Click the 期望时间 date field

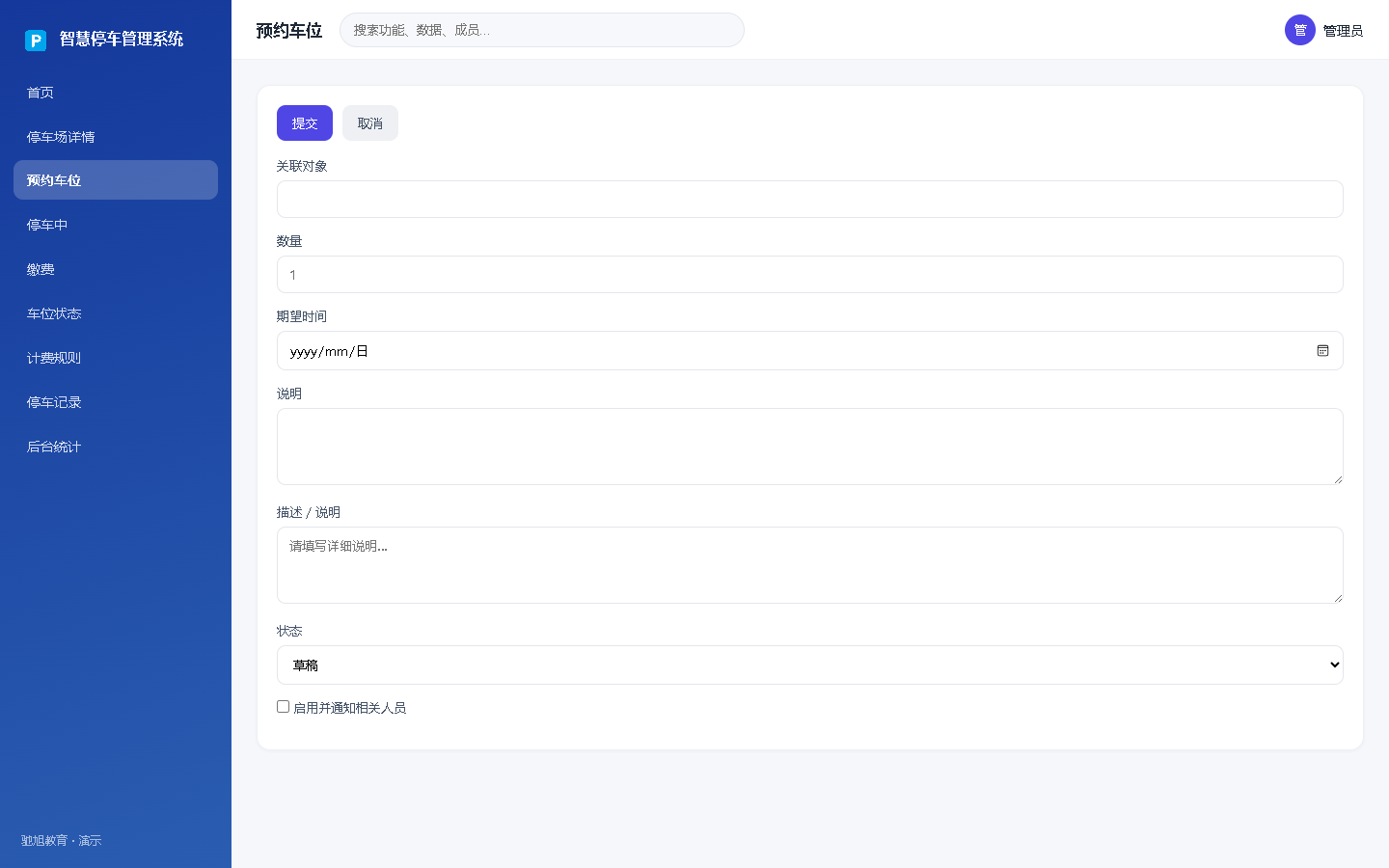coord(810,351)
